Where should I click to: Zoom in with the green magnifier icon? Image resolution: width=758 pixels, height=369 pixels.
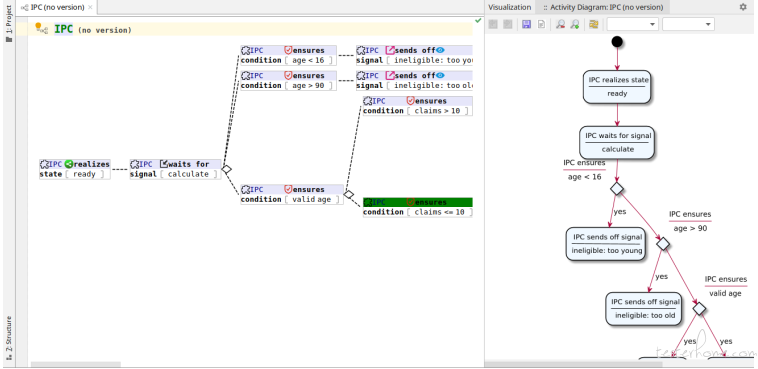point(575,24)
